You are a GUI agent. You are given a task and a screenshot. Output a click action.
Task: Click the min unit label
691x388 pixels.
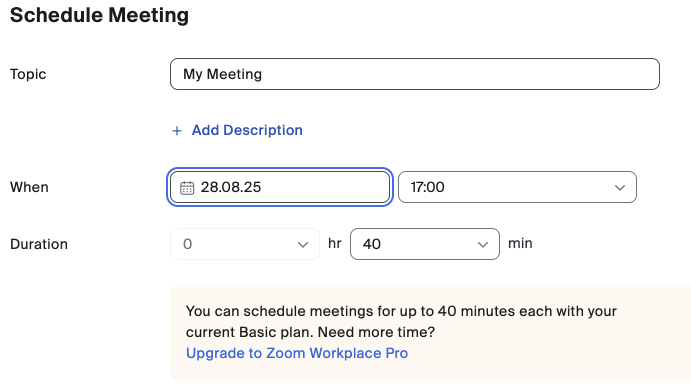click(520, 243)
